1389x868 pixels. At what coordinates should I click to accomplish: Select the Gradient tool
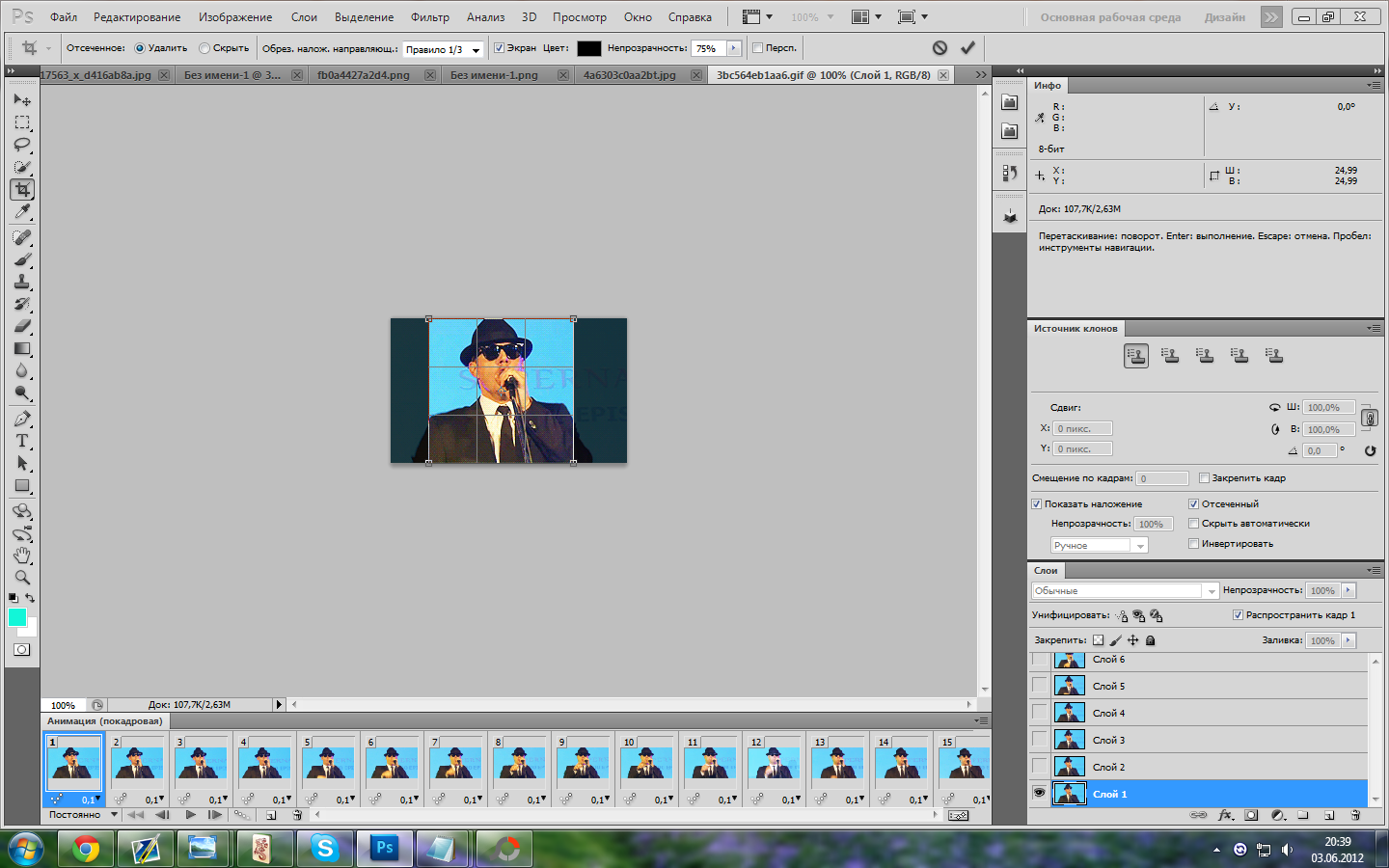point(22,348)
